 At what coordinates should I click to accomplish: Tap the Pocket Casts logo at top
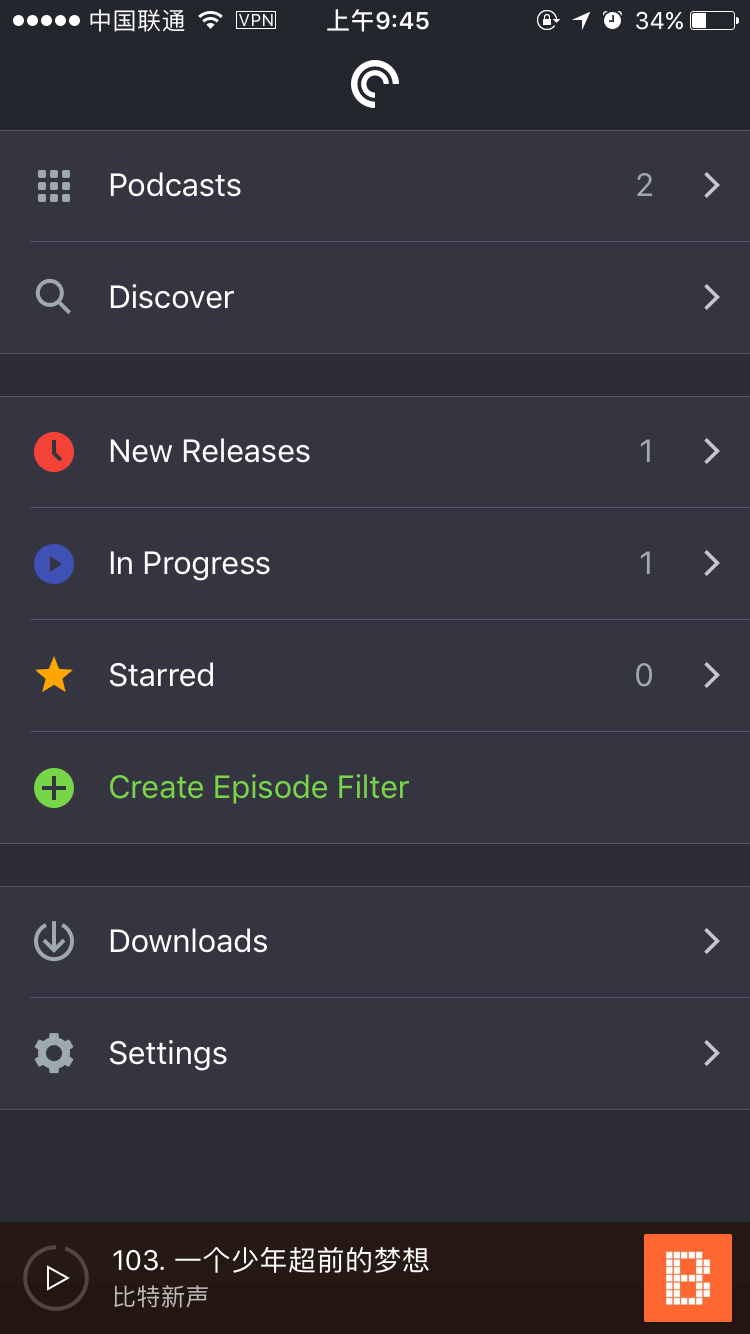375,84
